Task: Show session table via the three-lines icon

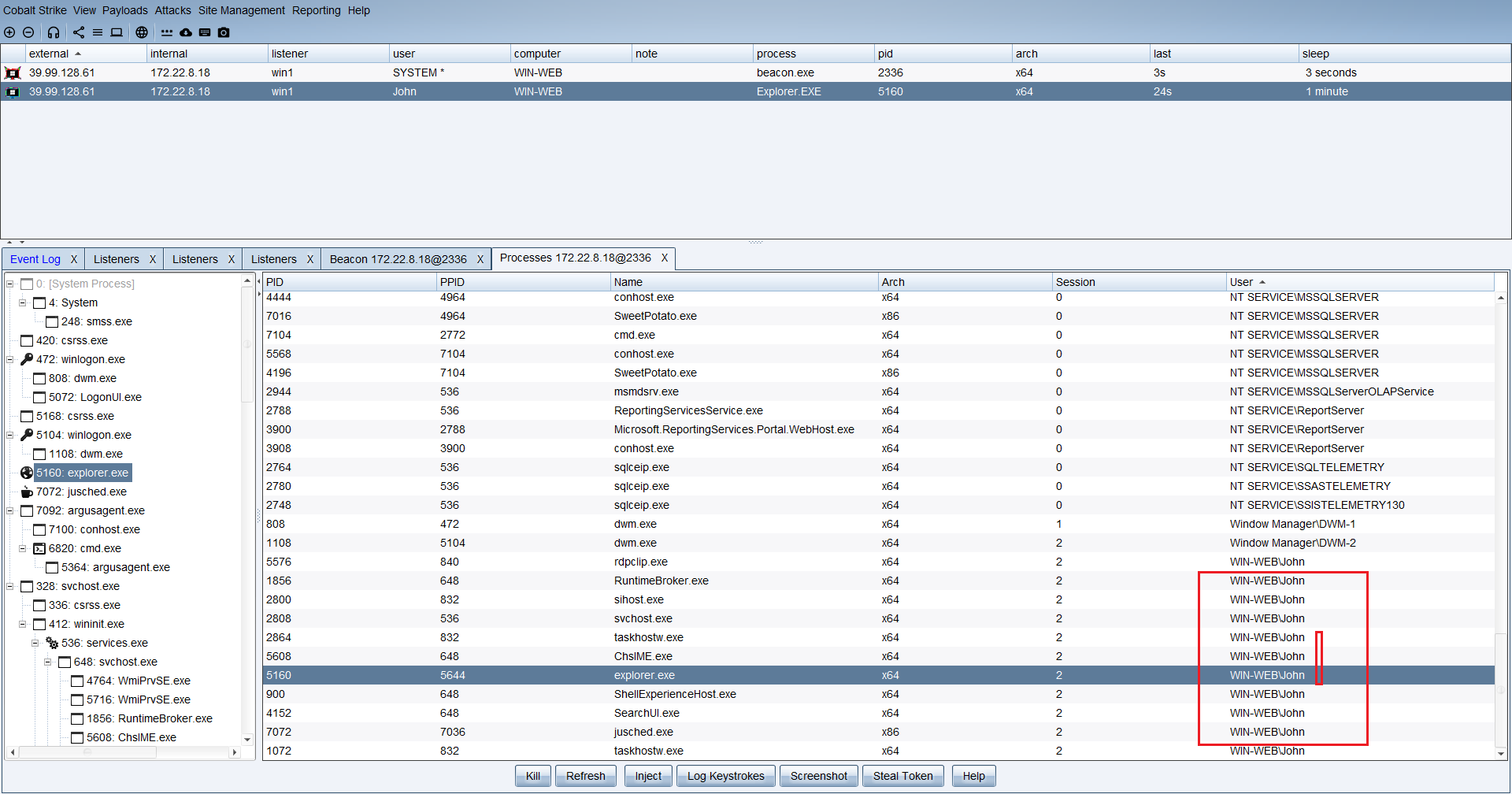Action: (98, 32)
